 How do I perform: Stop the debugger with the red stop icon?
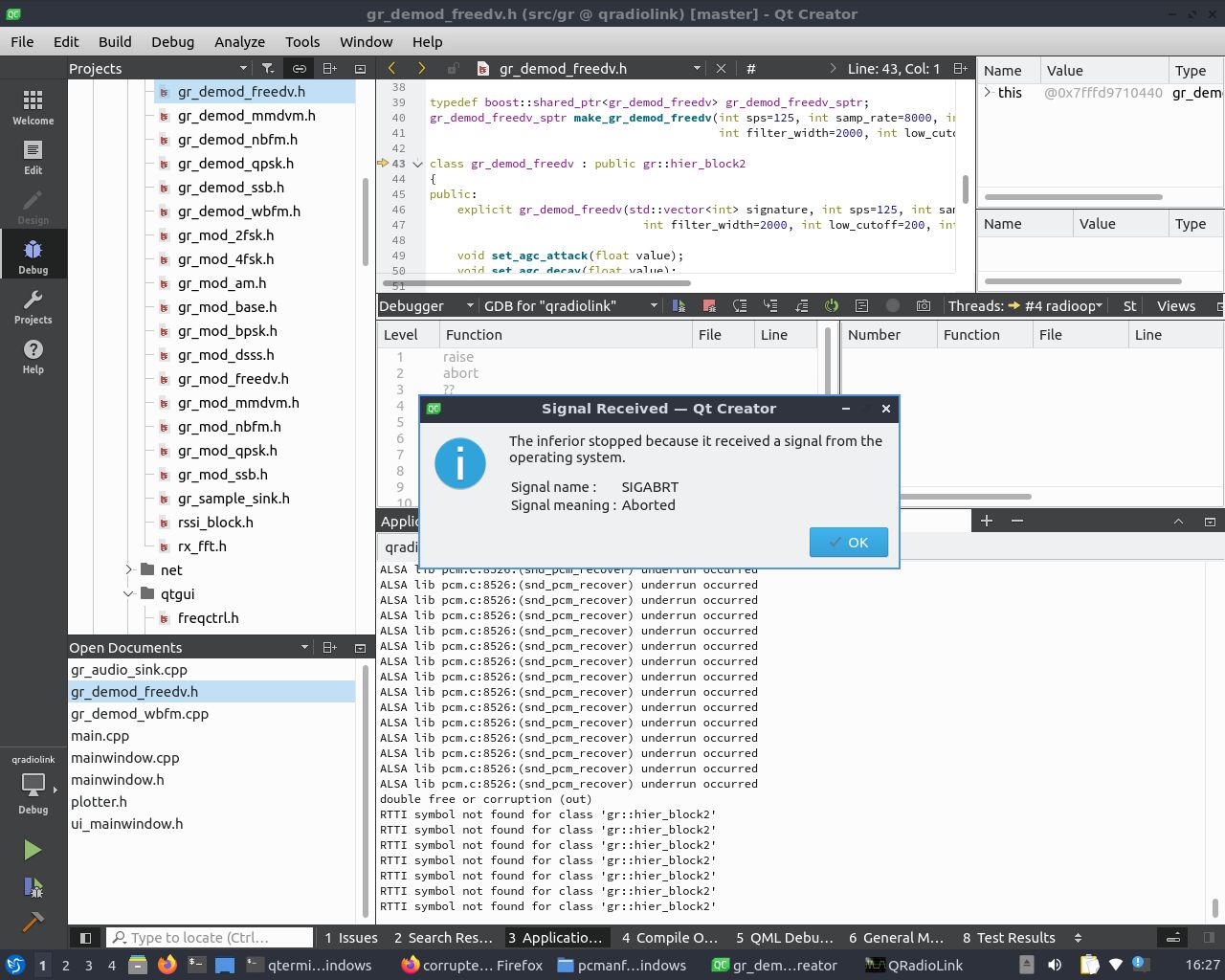(708, 305)
